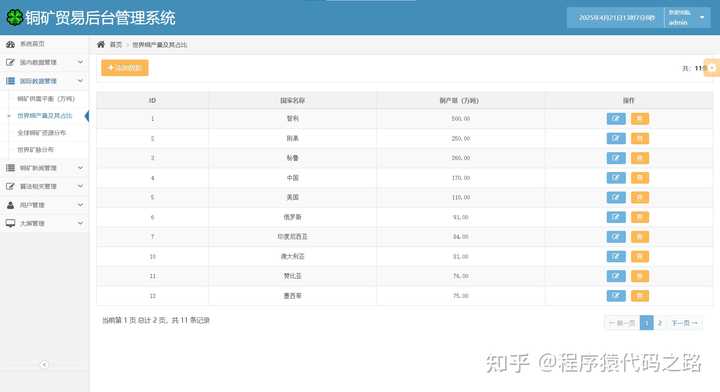Click the blue edit icon in row ID 1
Image resolution: width=720 pixels, height=392 pixels.
(x=616, y=118)
